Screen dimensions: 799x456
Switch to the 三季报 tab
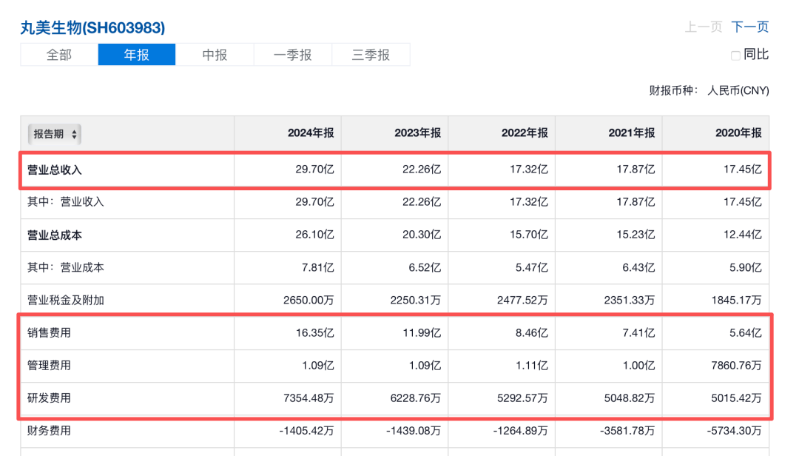pos(371,55)
